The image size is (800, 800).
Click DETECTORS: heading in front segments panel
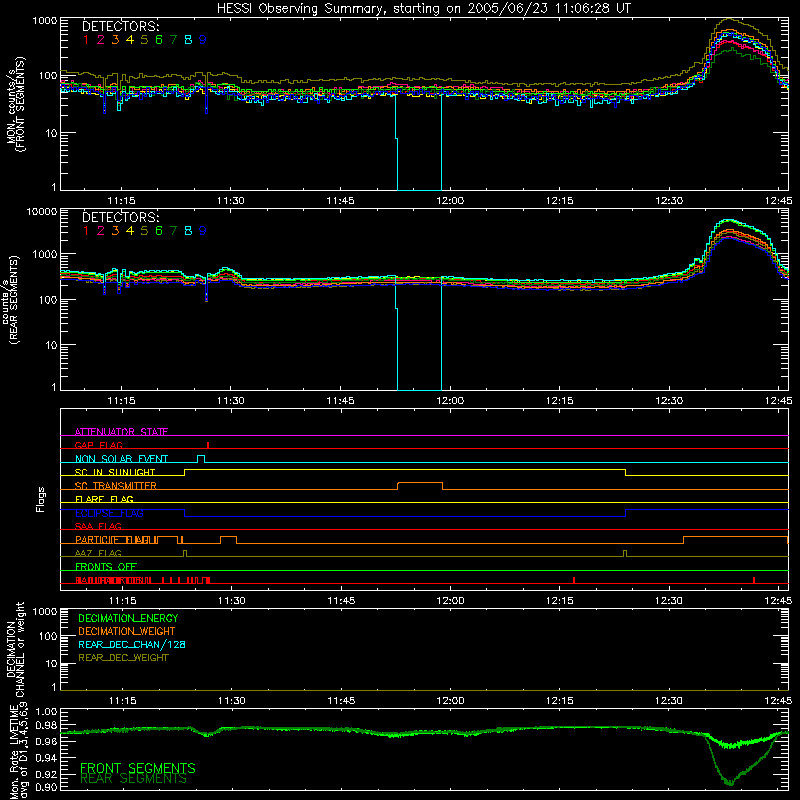coord(120,26)
